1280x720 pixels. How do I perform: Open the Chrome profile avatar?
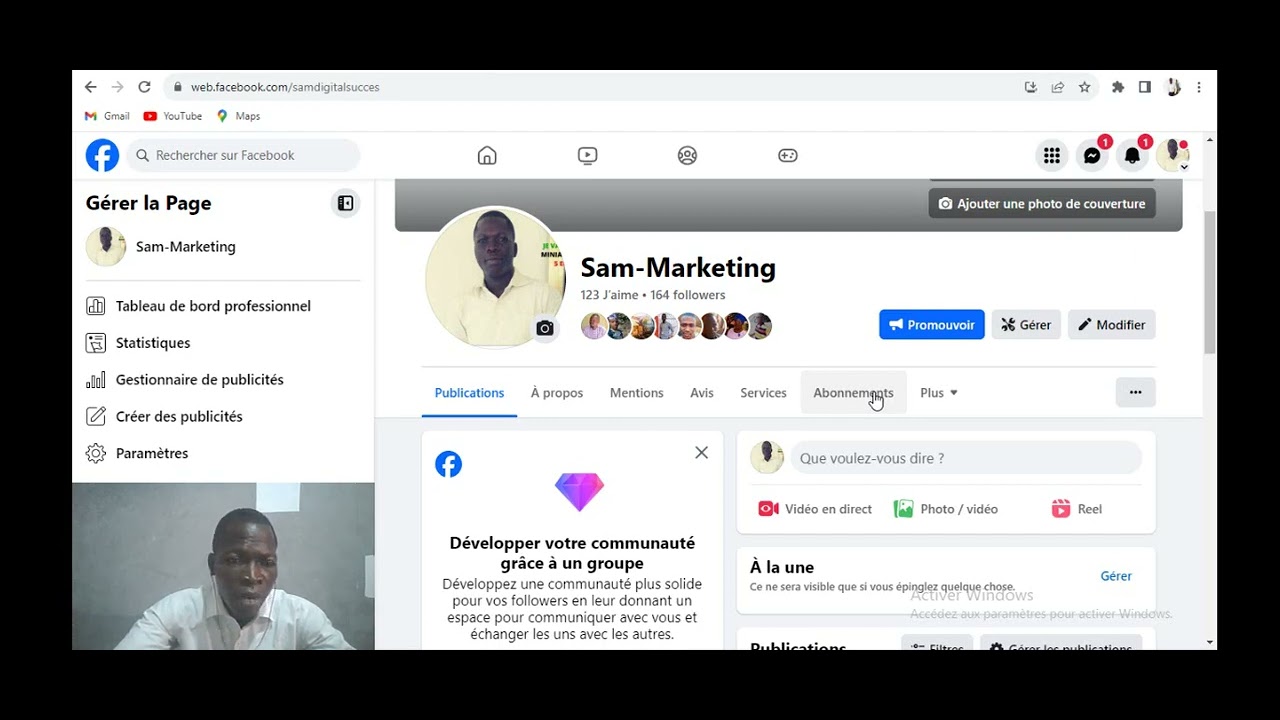tap(1173, 87)
